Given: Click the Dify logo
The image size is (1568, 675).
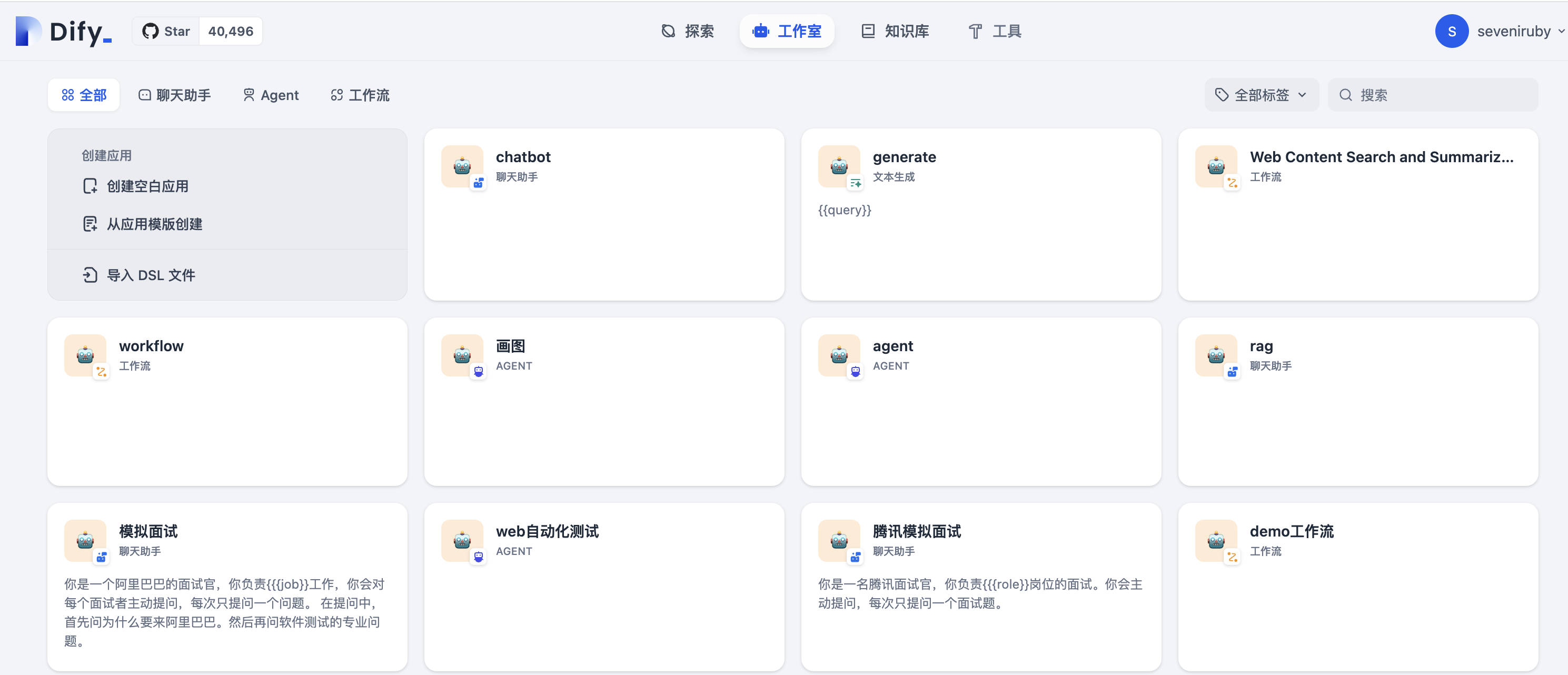Looking at the screenshot, I should click(64, 31).
